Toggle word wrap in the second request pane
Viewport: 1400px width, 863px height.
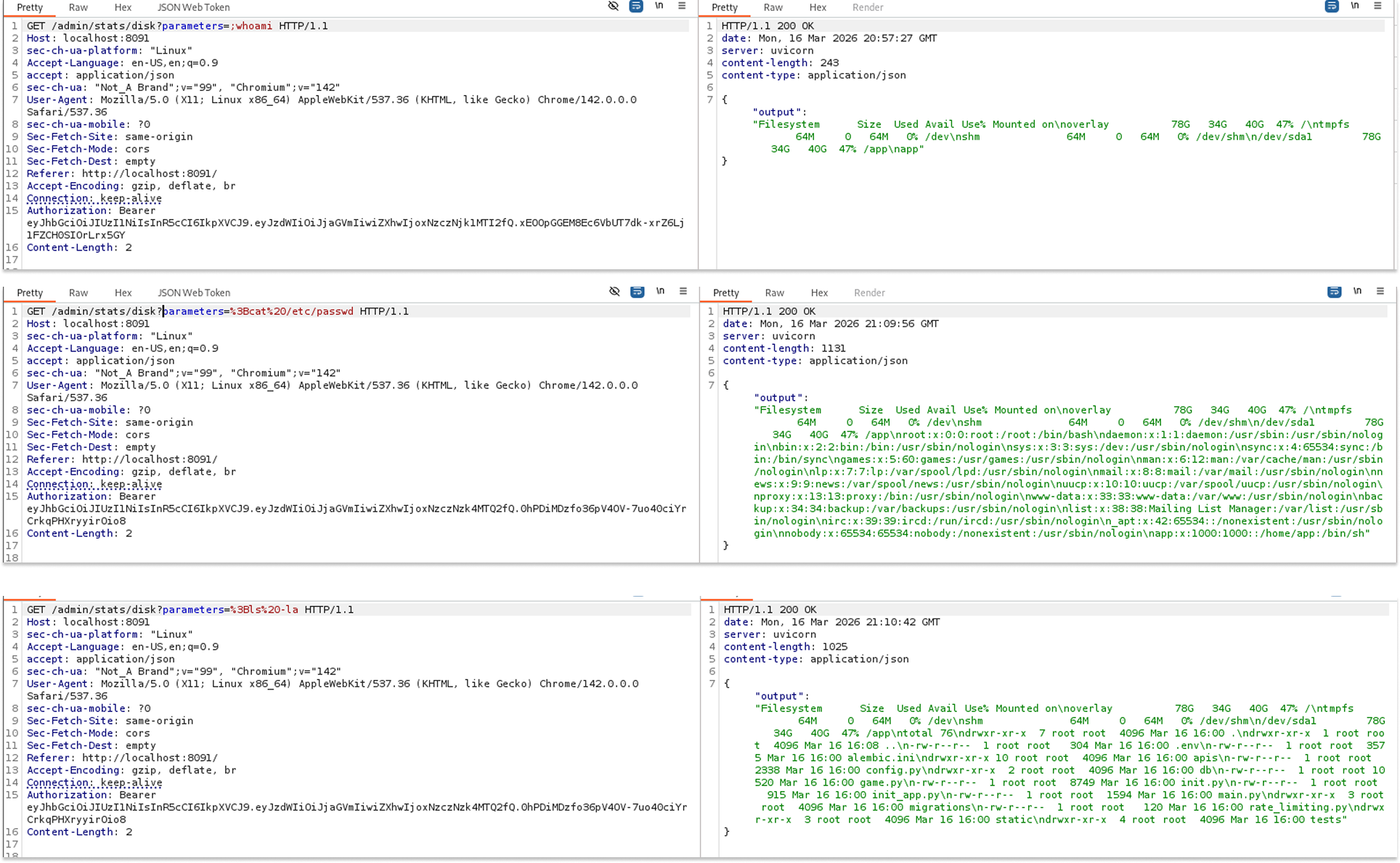(638, 292)
